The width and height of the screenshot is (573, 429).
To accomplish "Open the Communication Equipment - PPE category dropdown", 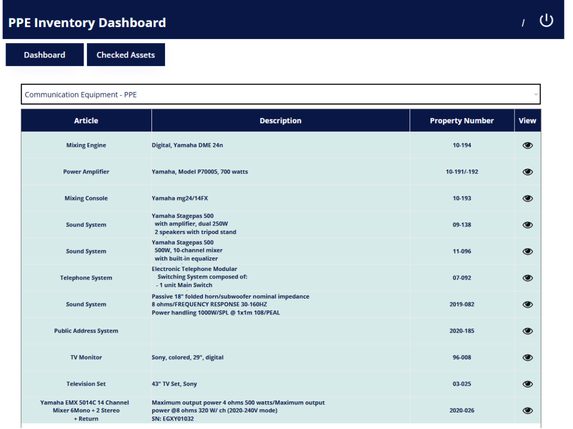I will (281, 94).
